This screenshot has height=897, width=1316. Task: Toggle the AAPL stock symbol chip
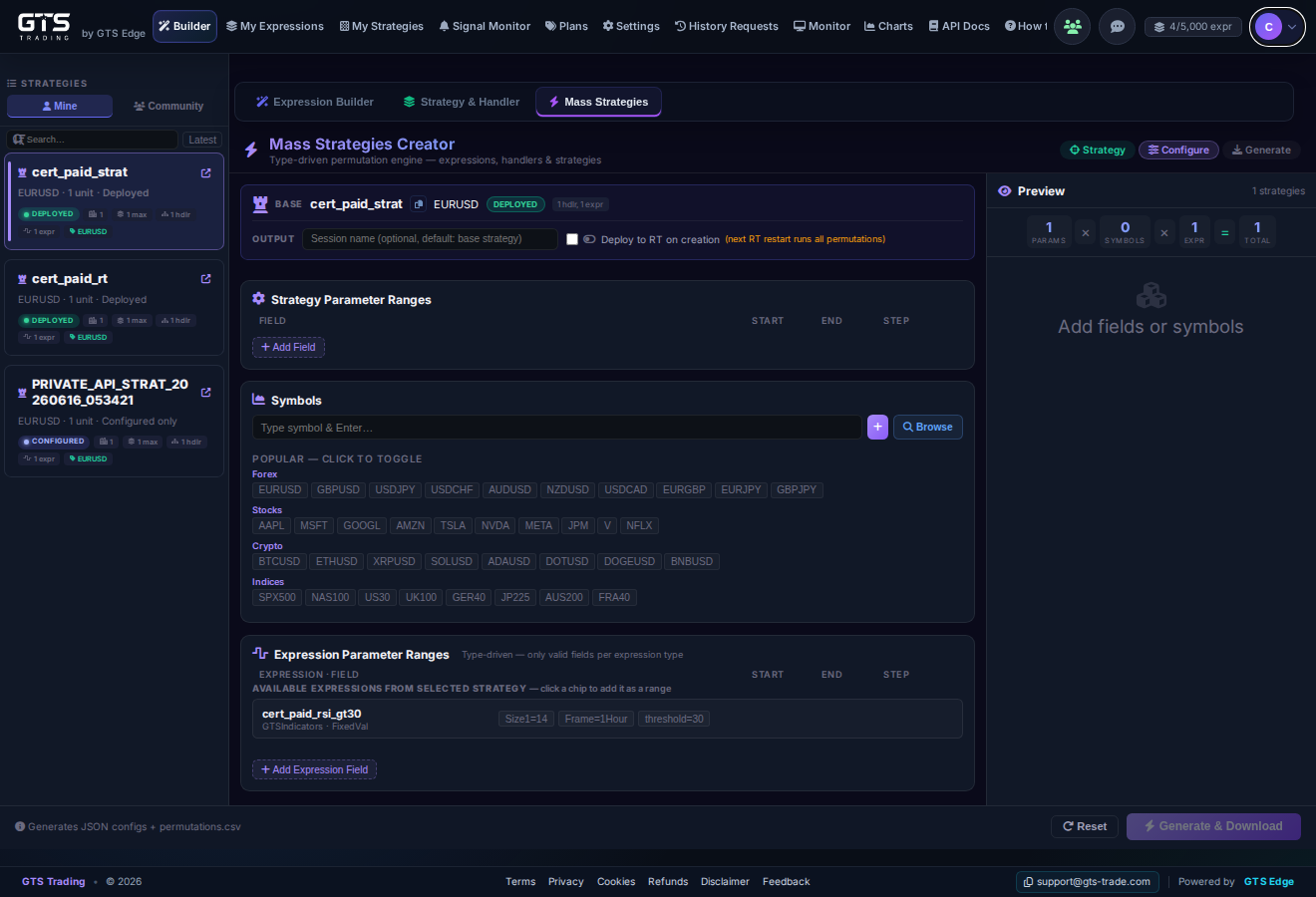coord(271,525)
